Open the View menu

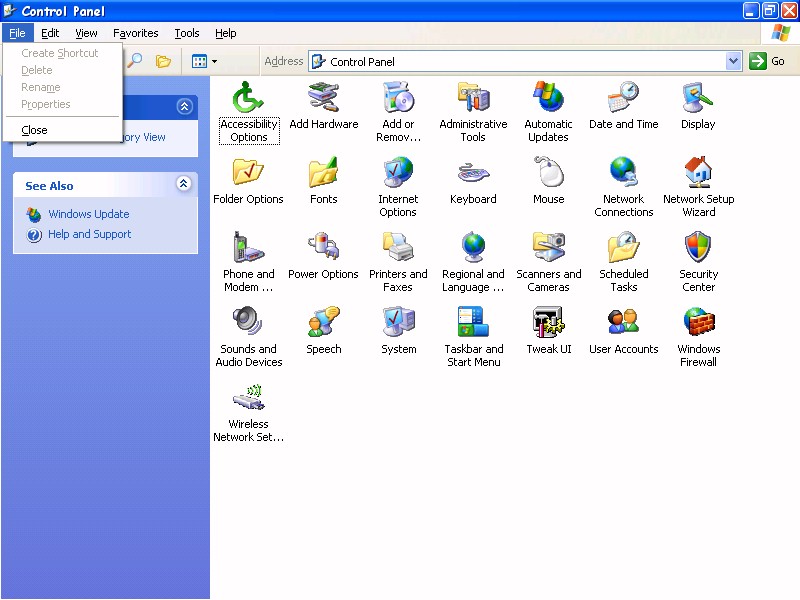pos(86,33)
